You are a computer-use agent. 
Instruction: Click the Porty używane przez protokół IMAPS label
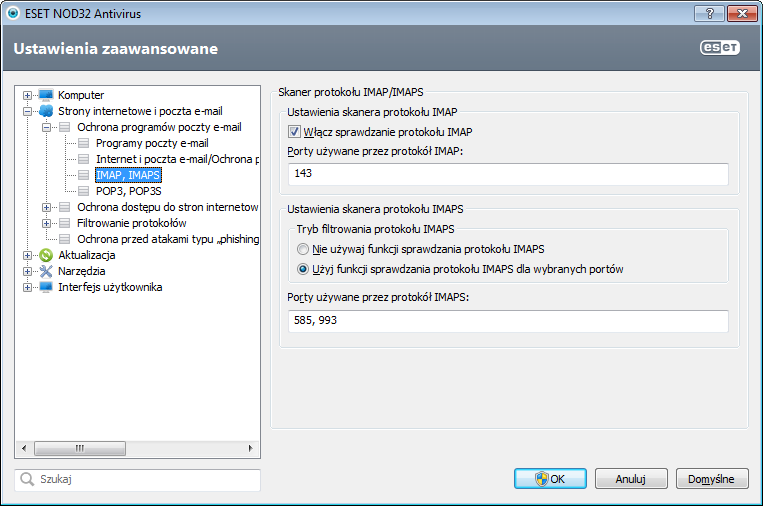pyautogui.click(x=378, y=297)
